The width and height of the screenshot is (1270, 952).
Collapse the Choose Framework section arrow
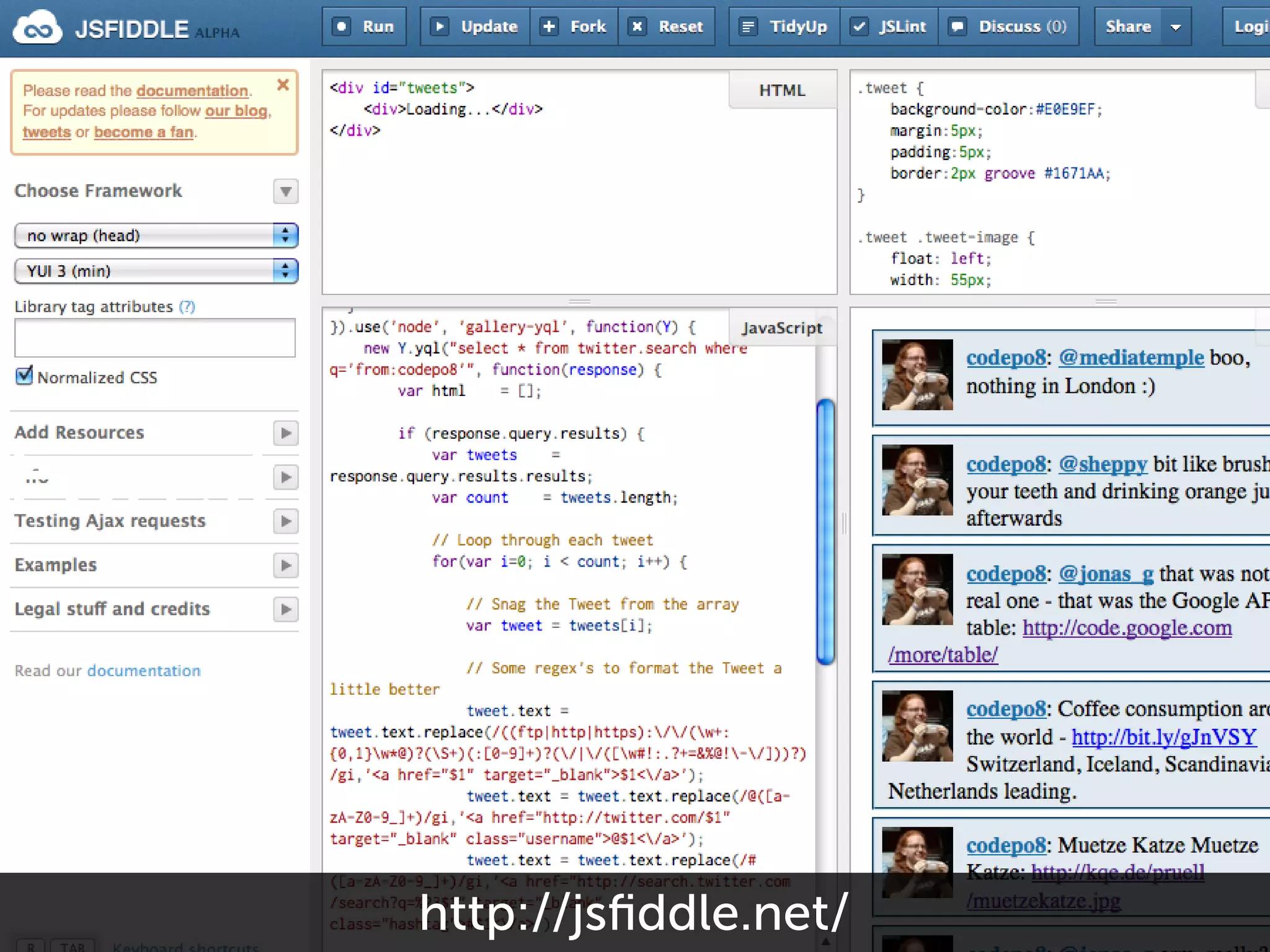pyautogui.click(x=286, y=191)
